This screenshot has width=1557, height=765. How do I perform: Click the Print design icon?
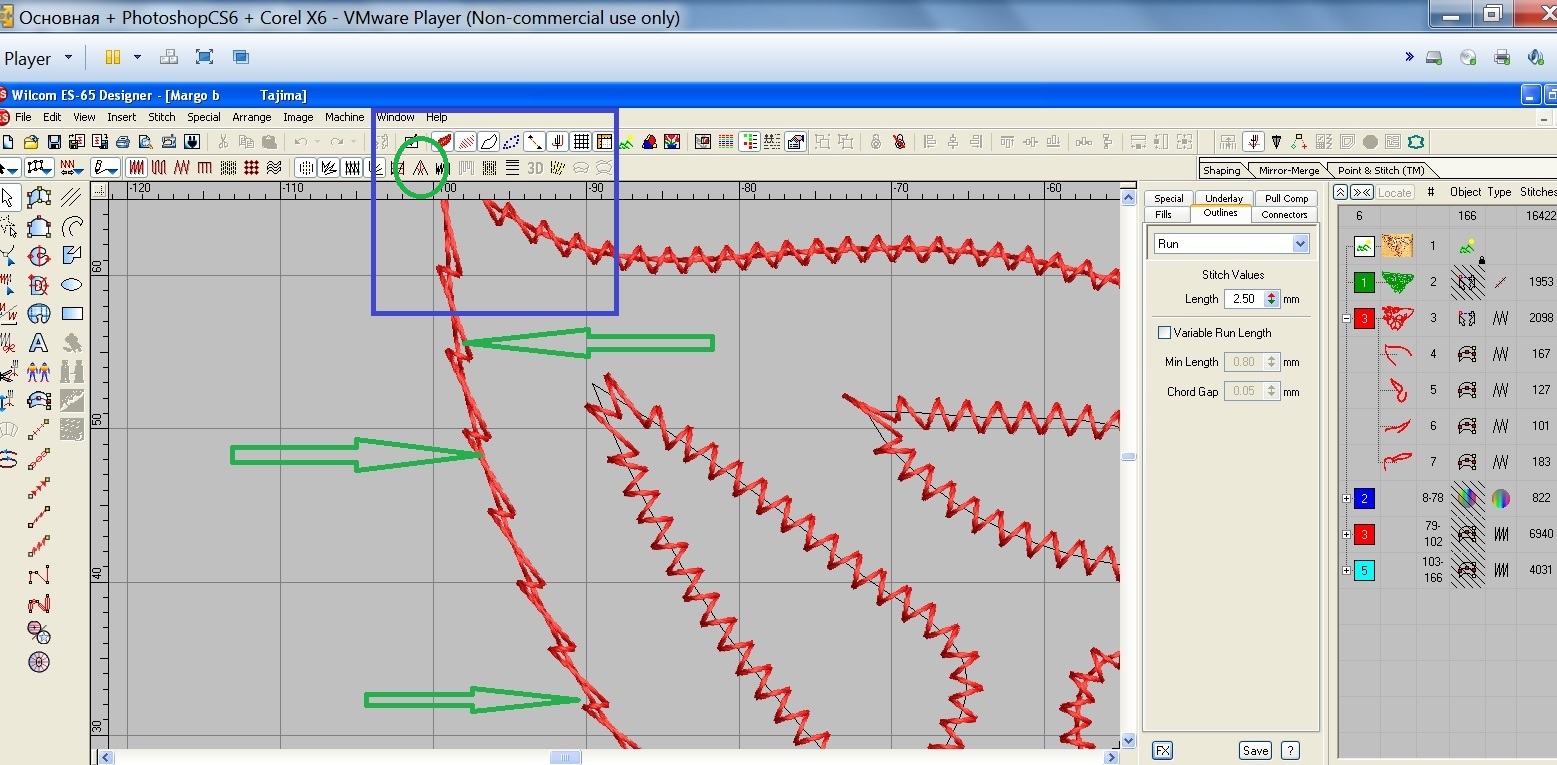122,142
